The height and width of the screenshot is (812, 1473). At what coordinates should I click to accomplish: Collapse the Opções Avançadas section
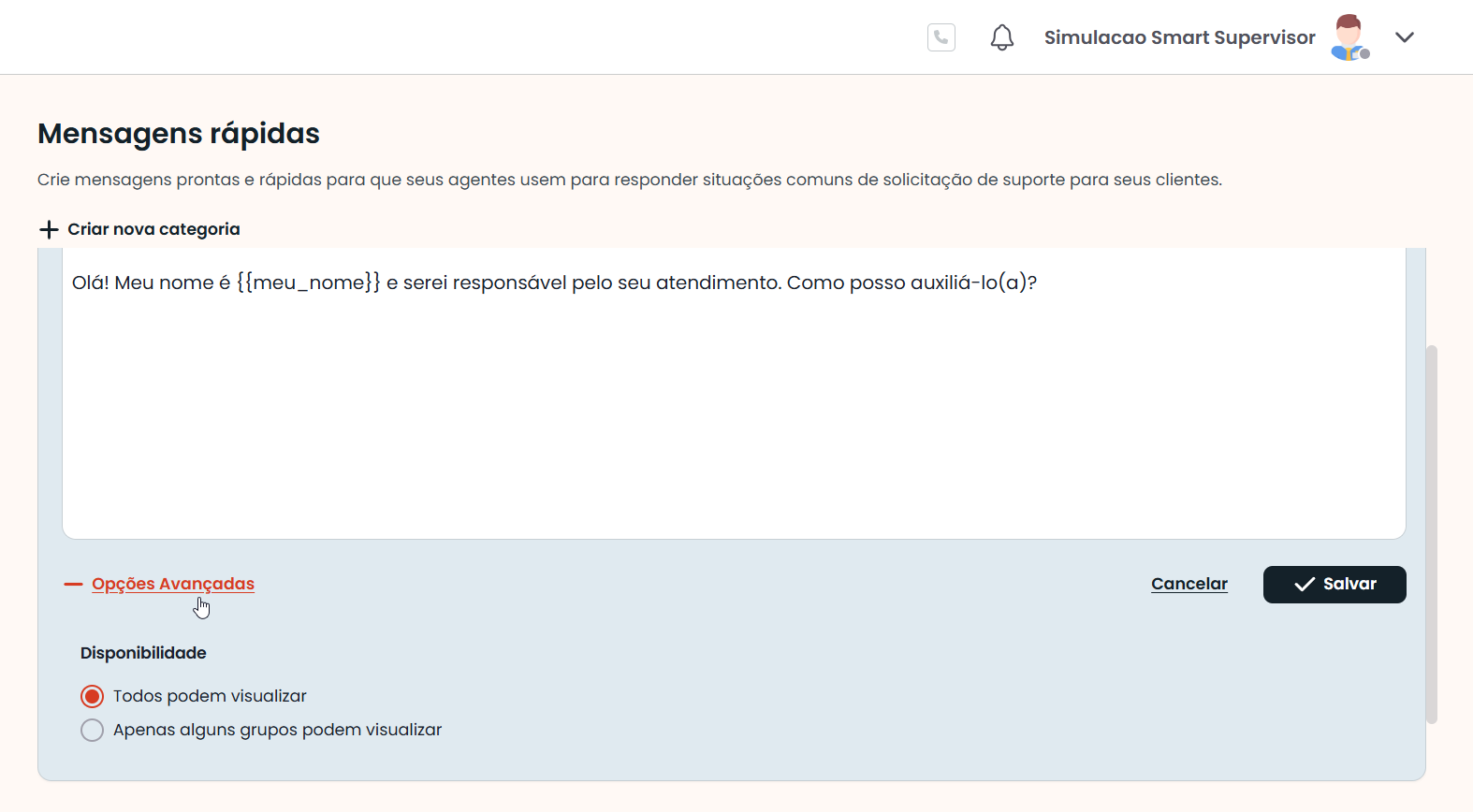click(x=173, y=584)
